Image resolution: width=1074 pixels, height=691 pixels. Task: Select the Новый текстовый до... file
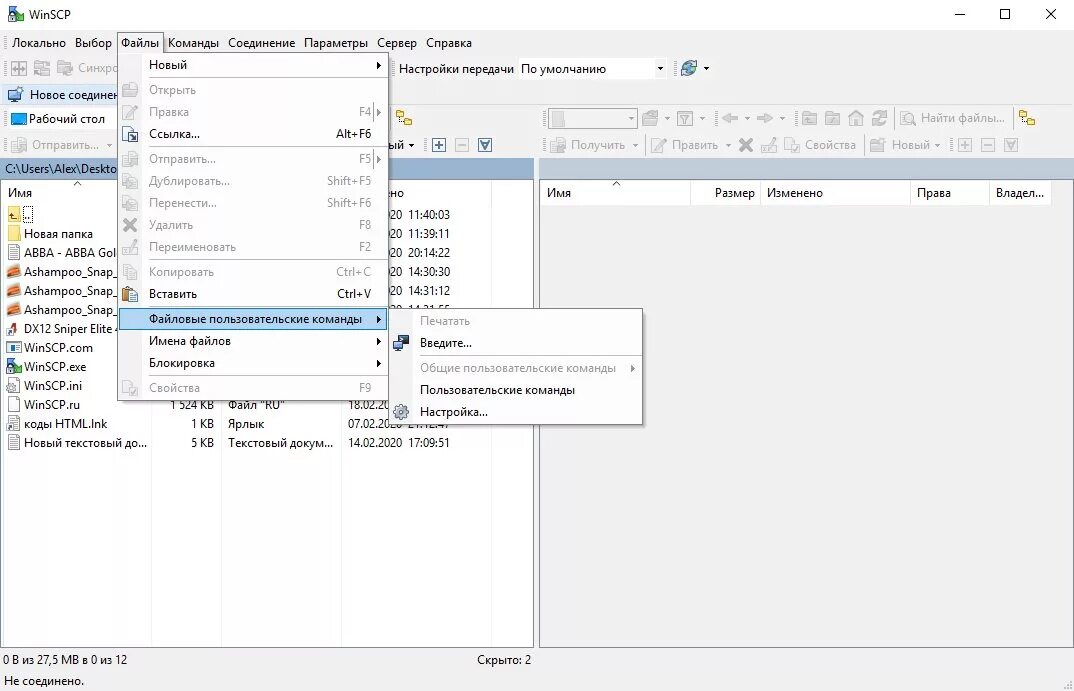(85, 443)
